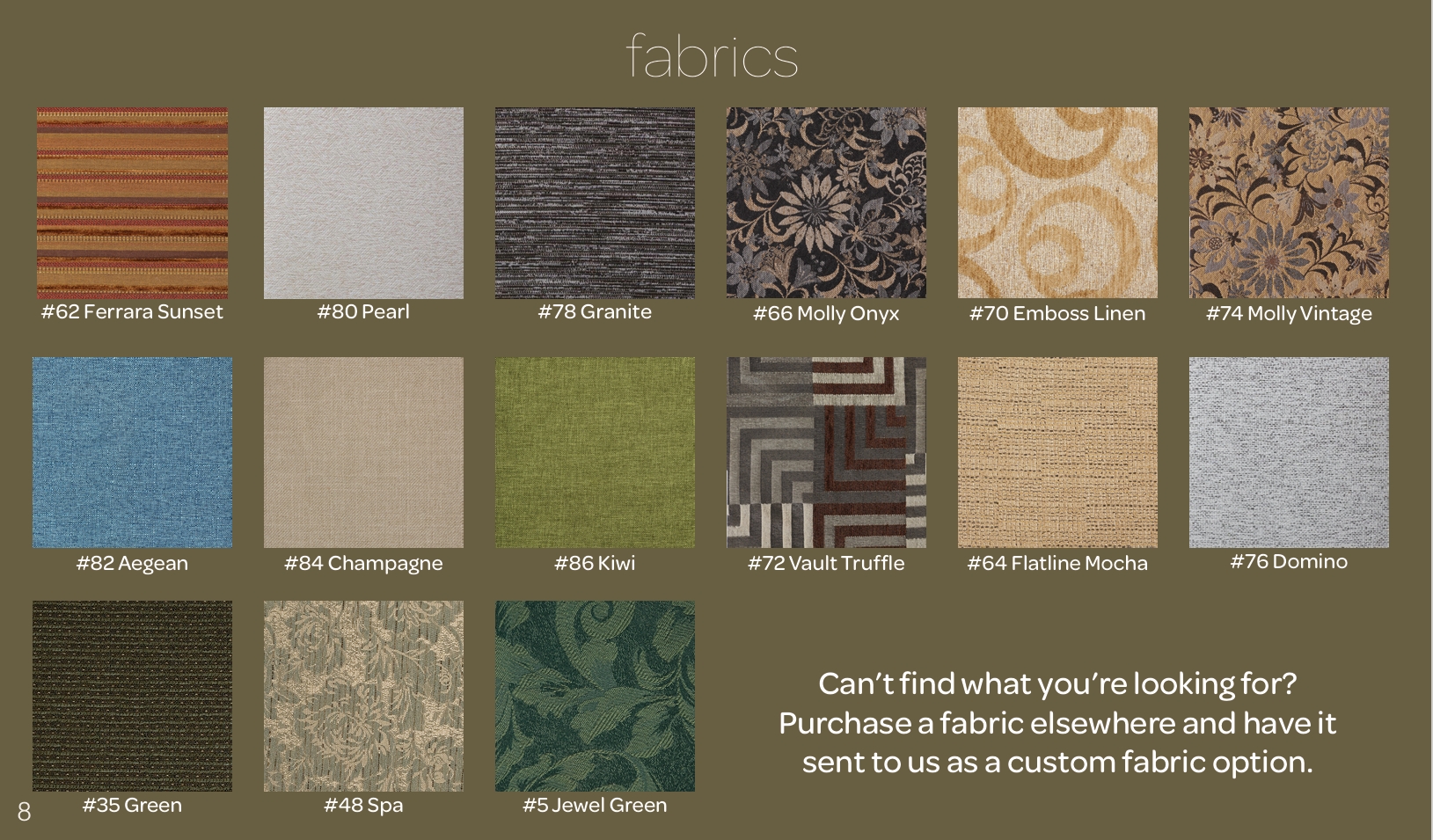Select the blue #82 Aegean swatch
1433x840 pixels.
coord(132,452)
